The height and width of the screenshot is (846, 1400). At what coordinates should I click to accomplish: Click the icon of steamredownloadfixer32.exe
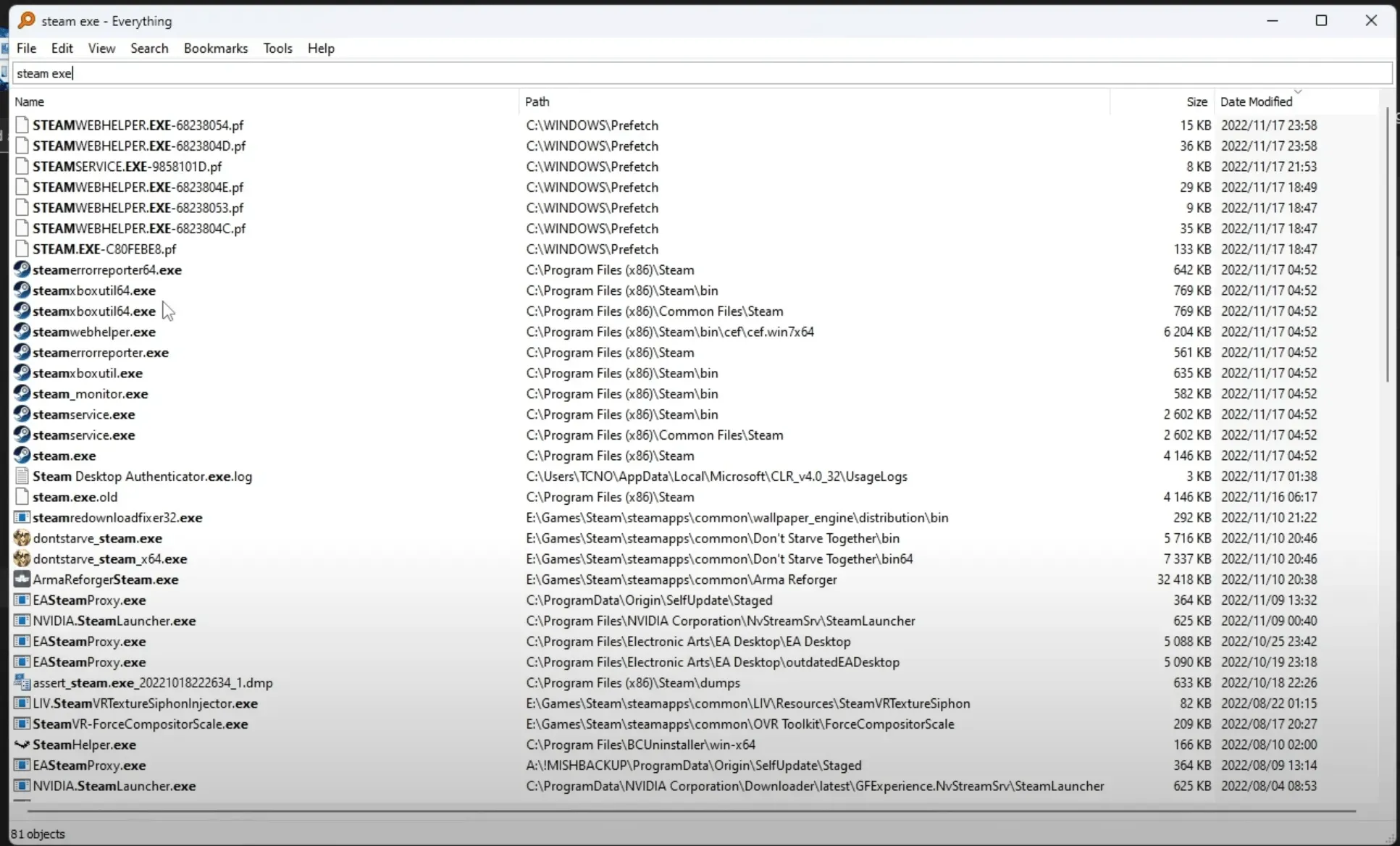coord(22,518)
